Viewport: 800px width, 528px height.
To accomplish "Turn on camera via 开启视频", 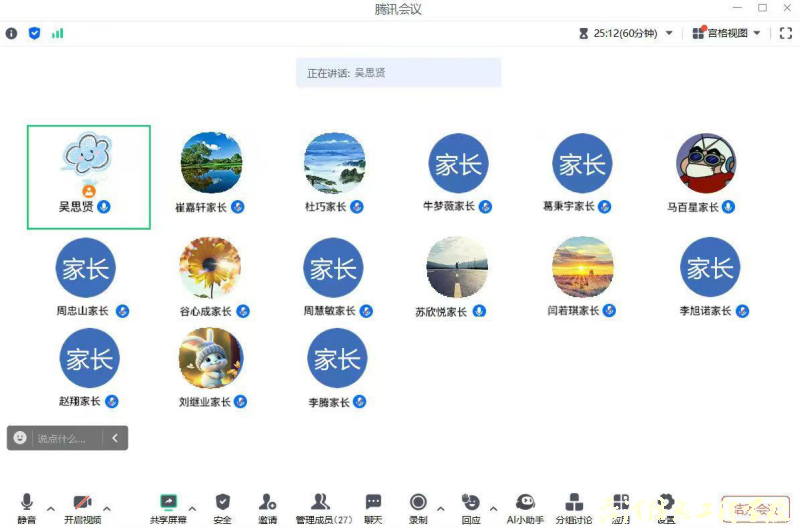I will coord(82,508).
